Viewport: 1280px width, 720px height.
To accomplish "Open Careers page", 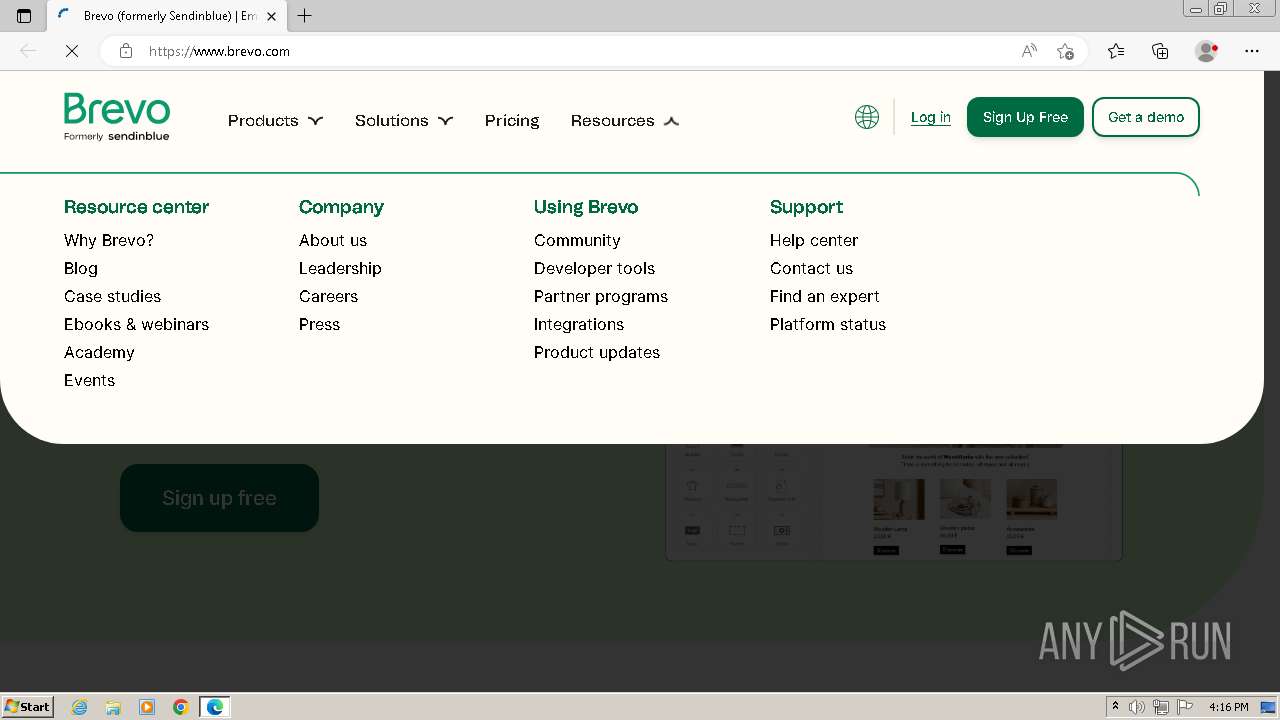I will point(328,296).
